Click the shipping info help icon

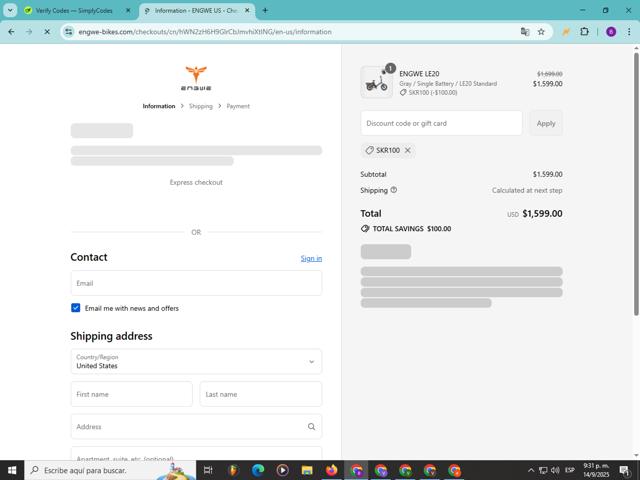393,190
